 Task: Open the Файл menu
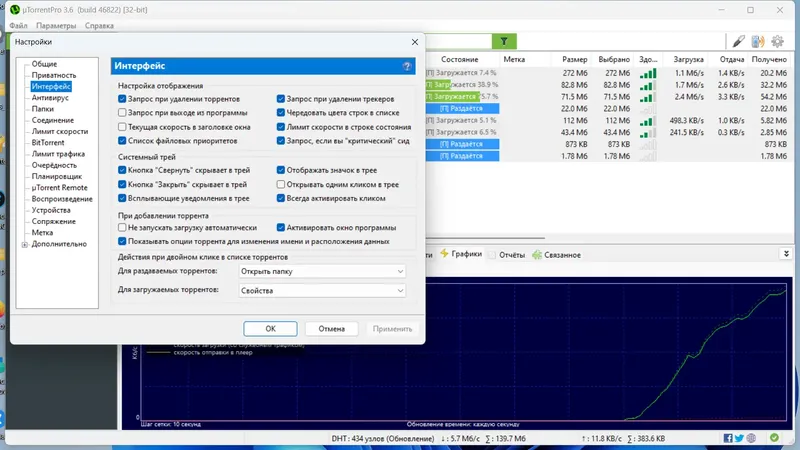[18, 26]
